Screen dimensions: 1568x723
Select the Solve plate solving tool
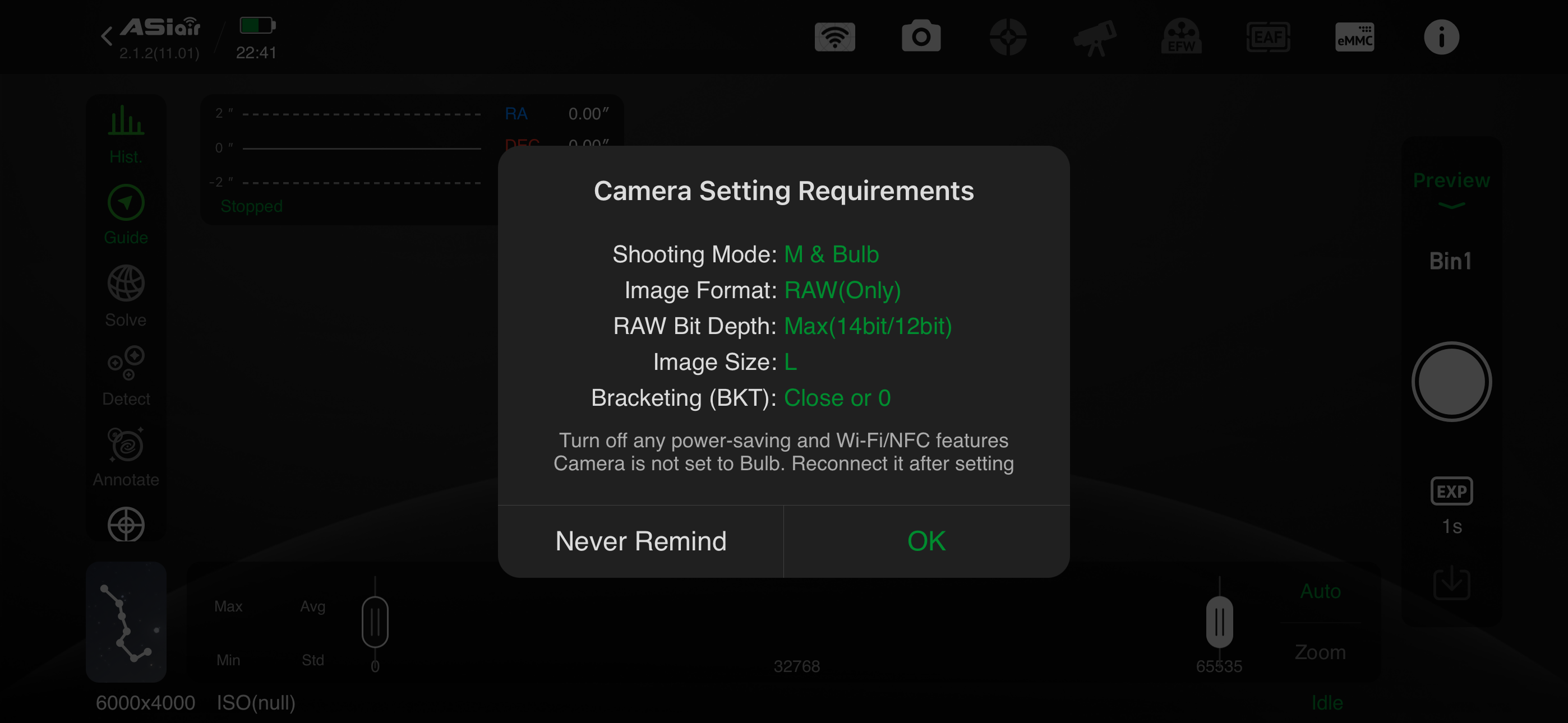click(126, 296)
